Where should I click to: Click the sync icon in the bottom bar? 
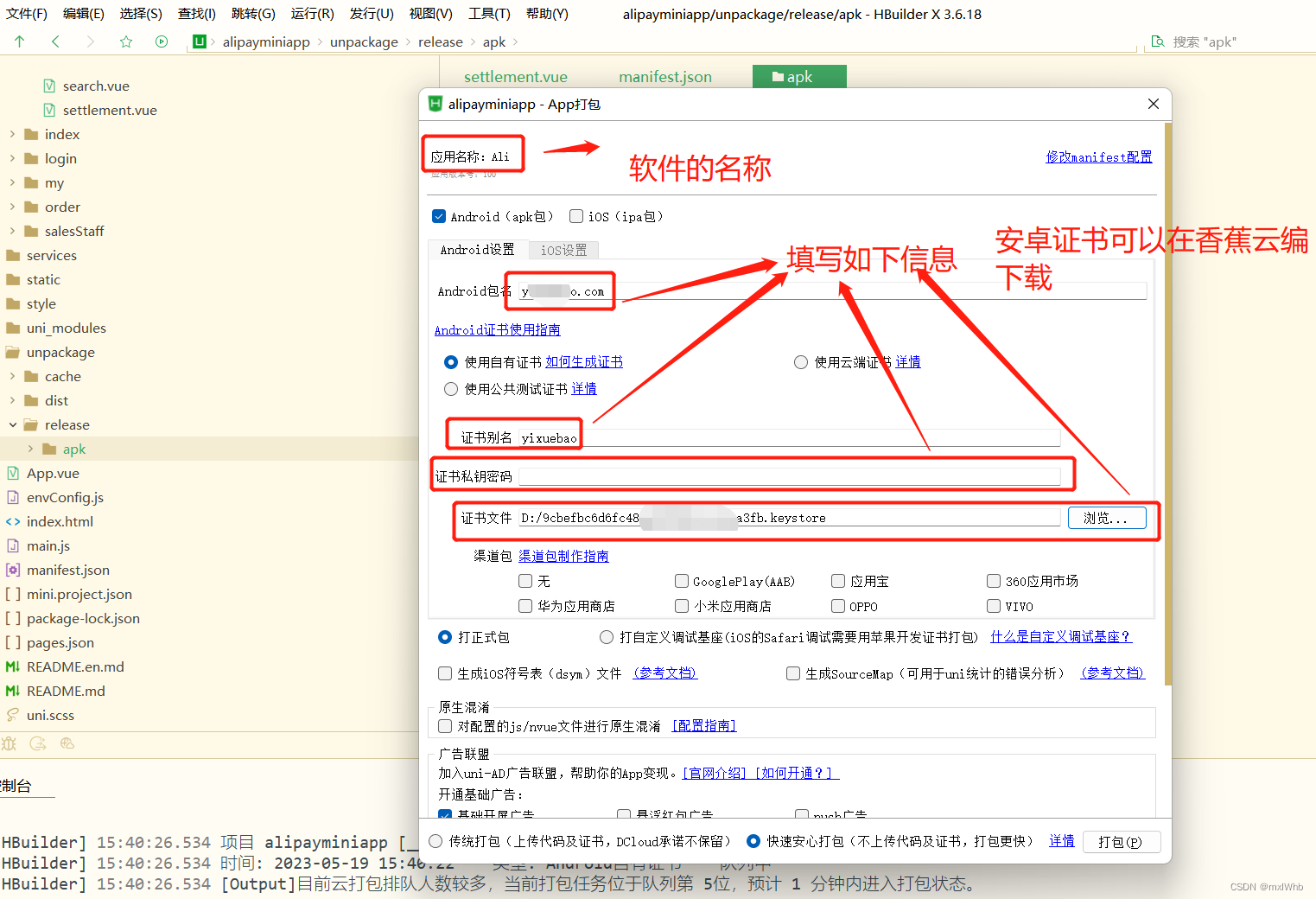[38, 743]
